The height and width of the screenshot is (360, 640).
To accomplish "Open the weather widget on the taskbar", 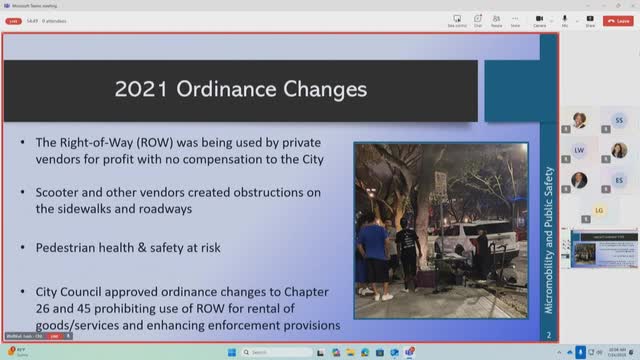I will click(18, 352).
